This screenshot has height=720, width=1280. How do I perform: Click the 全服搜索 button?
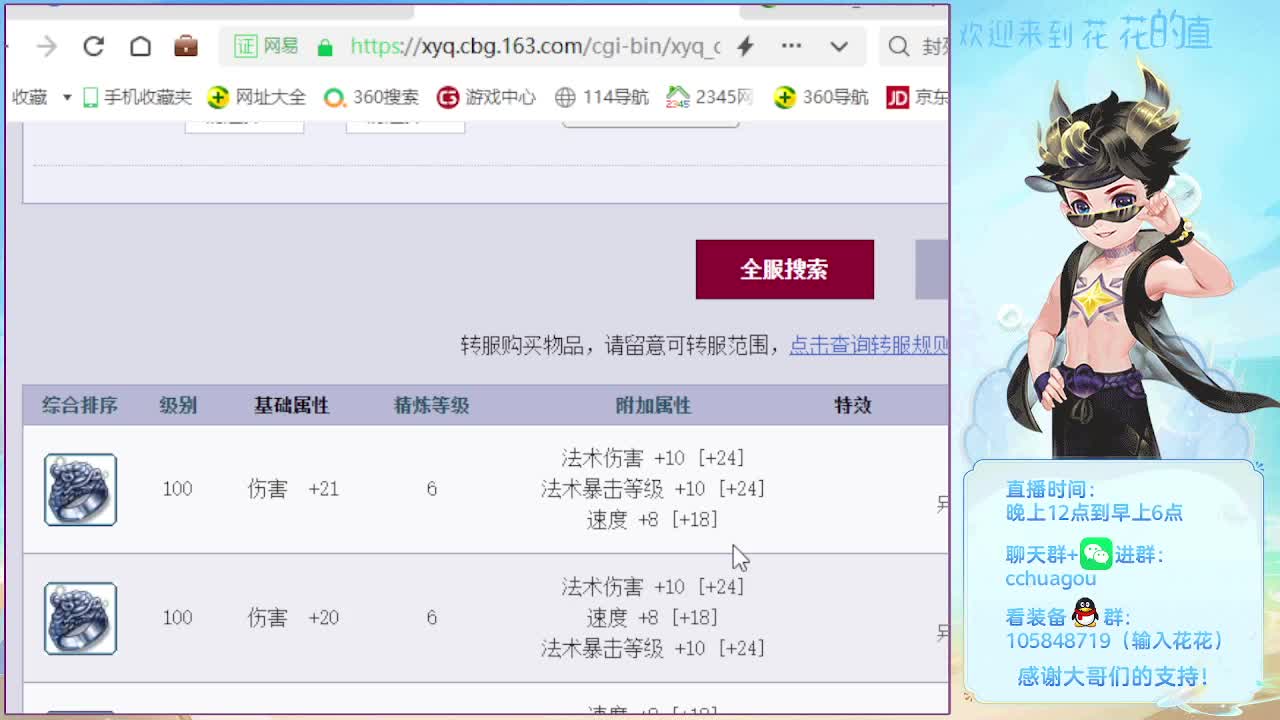[785, 269]
